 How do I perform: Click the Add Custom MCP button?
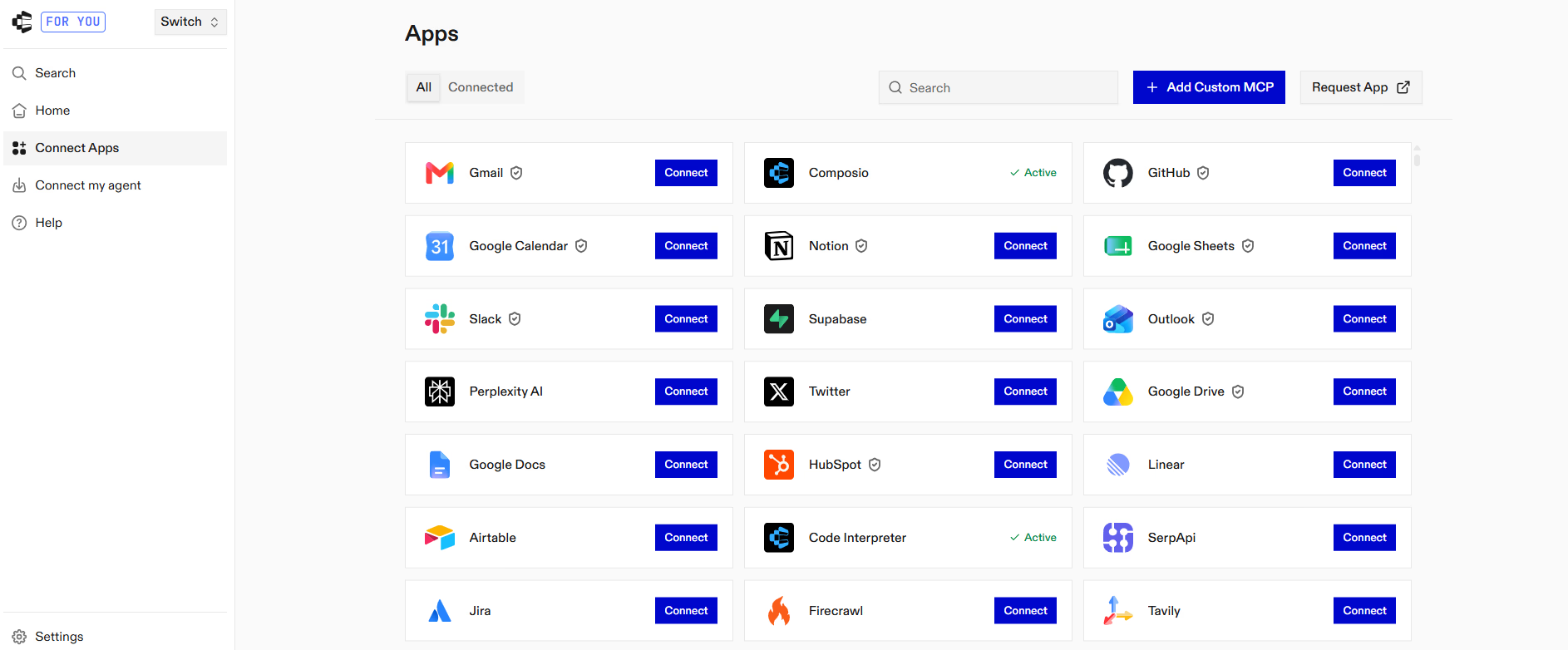[x=1209, y=87]
